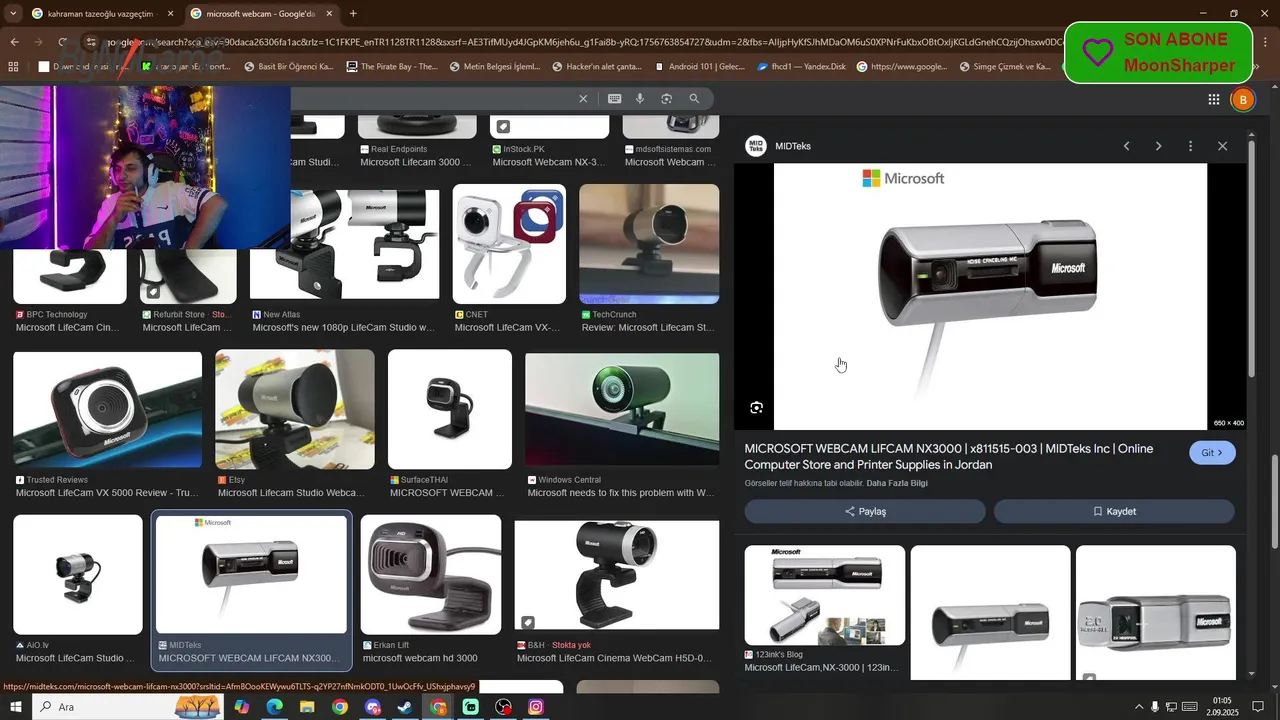Open the large Microsoft NX3000 preview image
The height and width of the screenshot is (720, 1280).
pyautogui.click(x=990, y=297)
